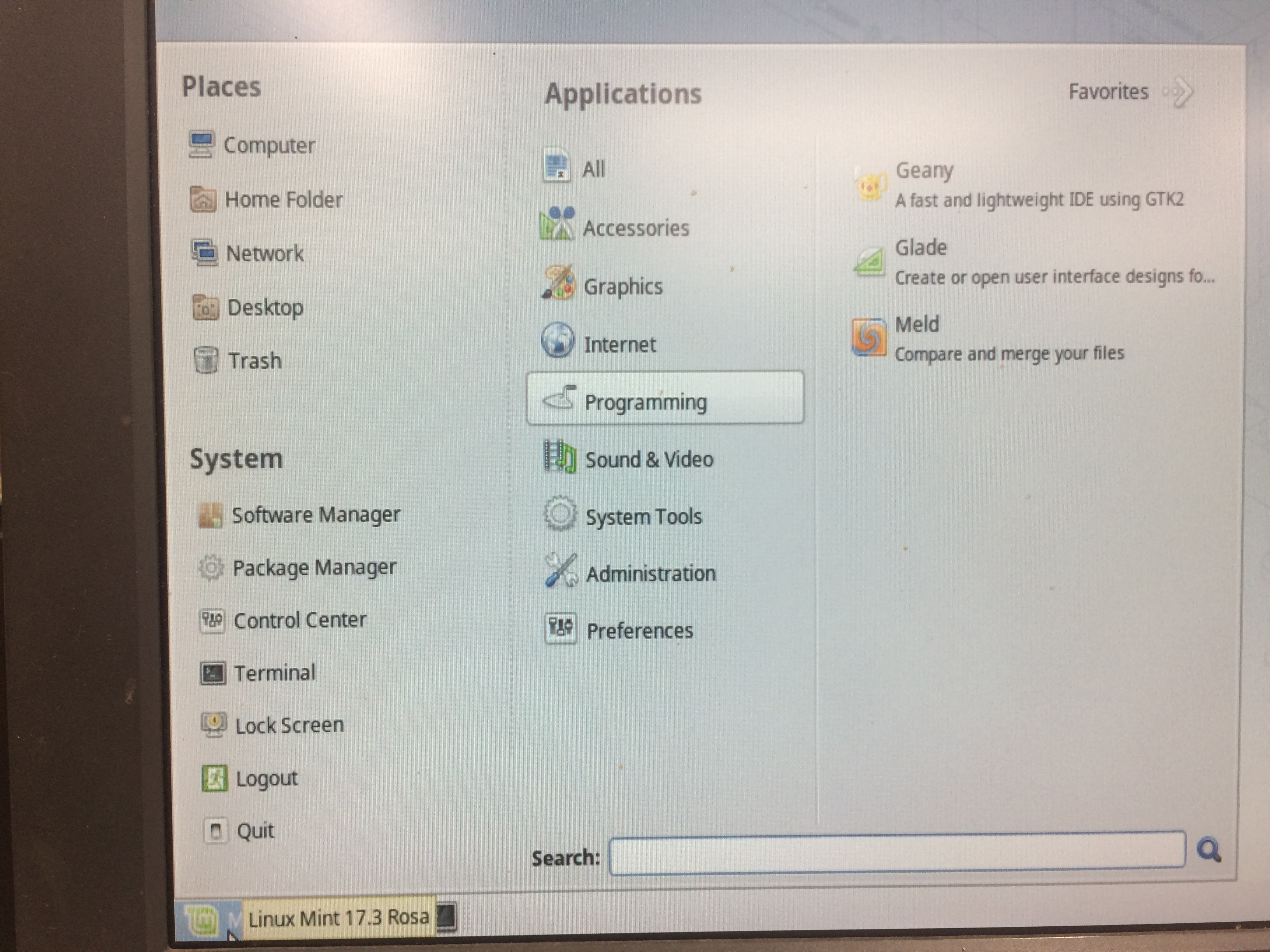Launch Meld via its orange icon
The height and width of the screenshot is (952, 1270).
(x=869, y=338)
